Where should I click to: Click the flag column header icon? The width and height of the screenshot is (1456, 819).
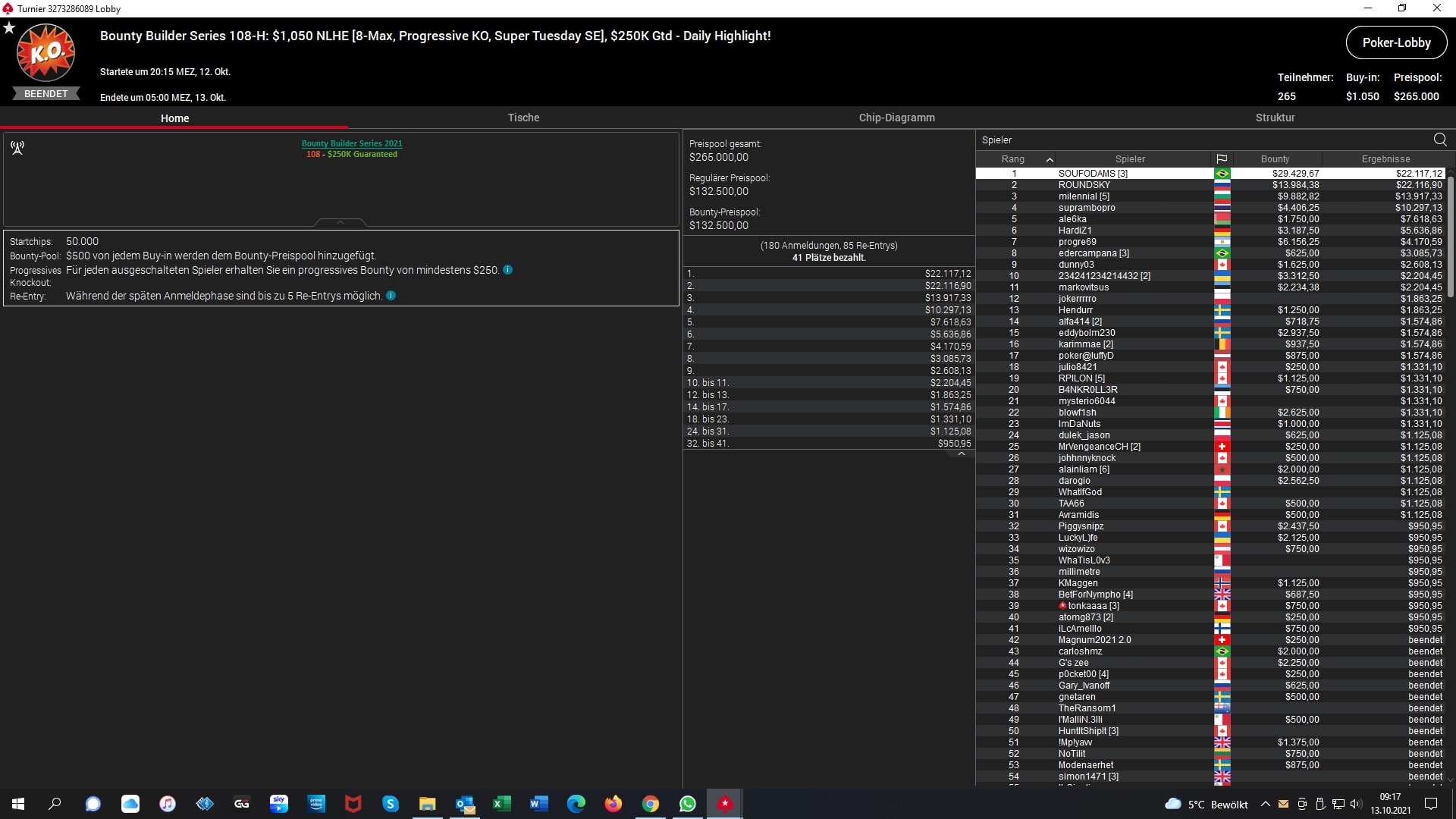1222,159
